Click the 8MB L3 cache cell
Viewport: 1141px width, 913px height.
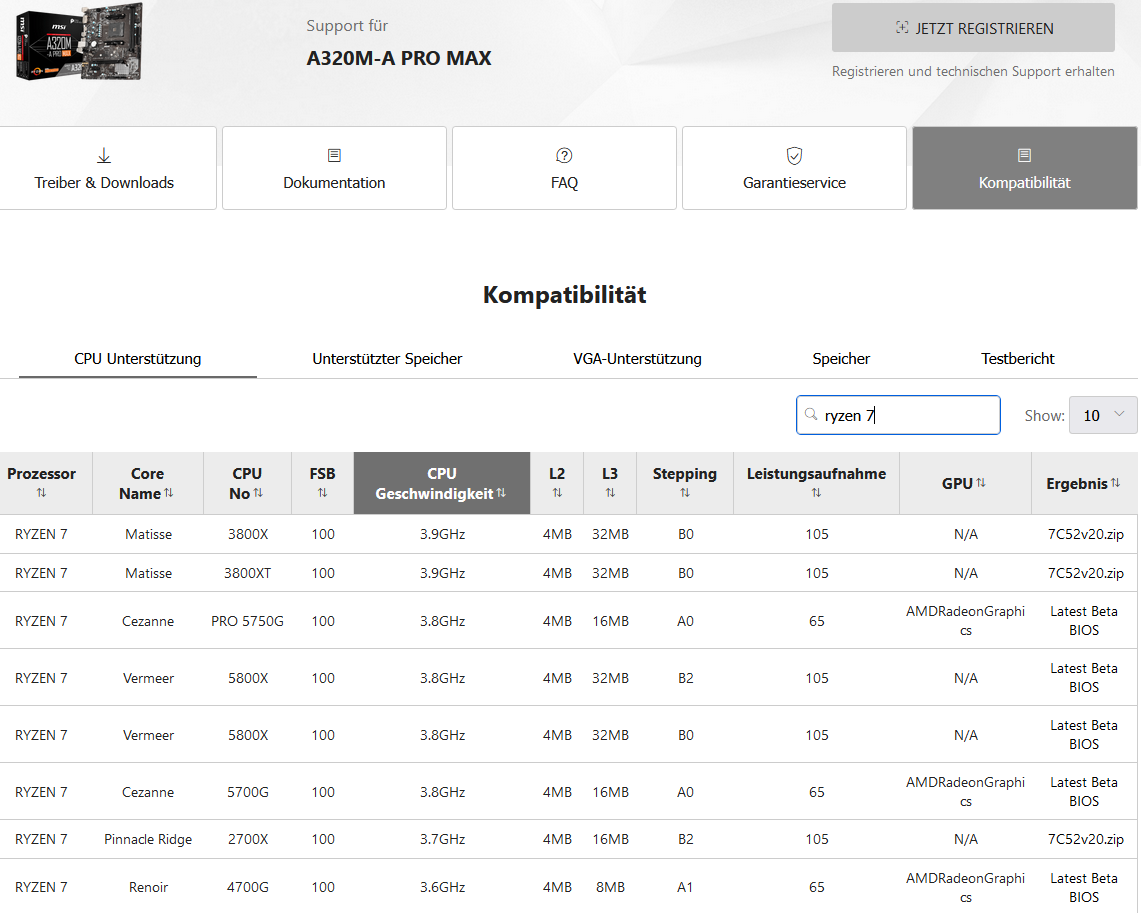tap(610, 888)
